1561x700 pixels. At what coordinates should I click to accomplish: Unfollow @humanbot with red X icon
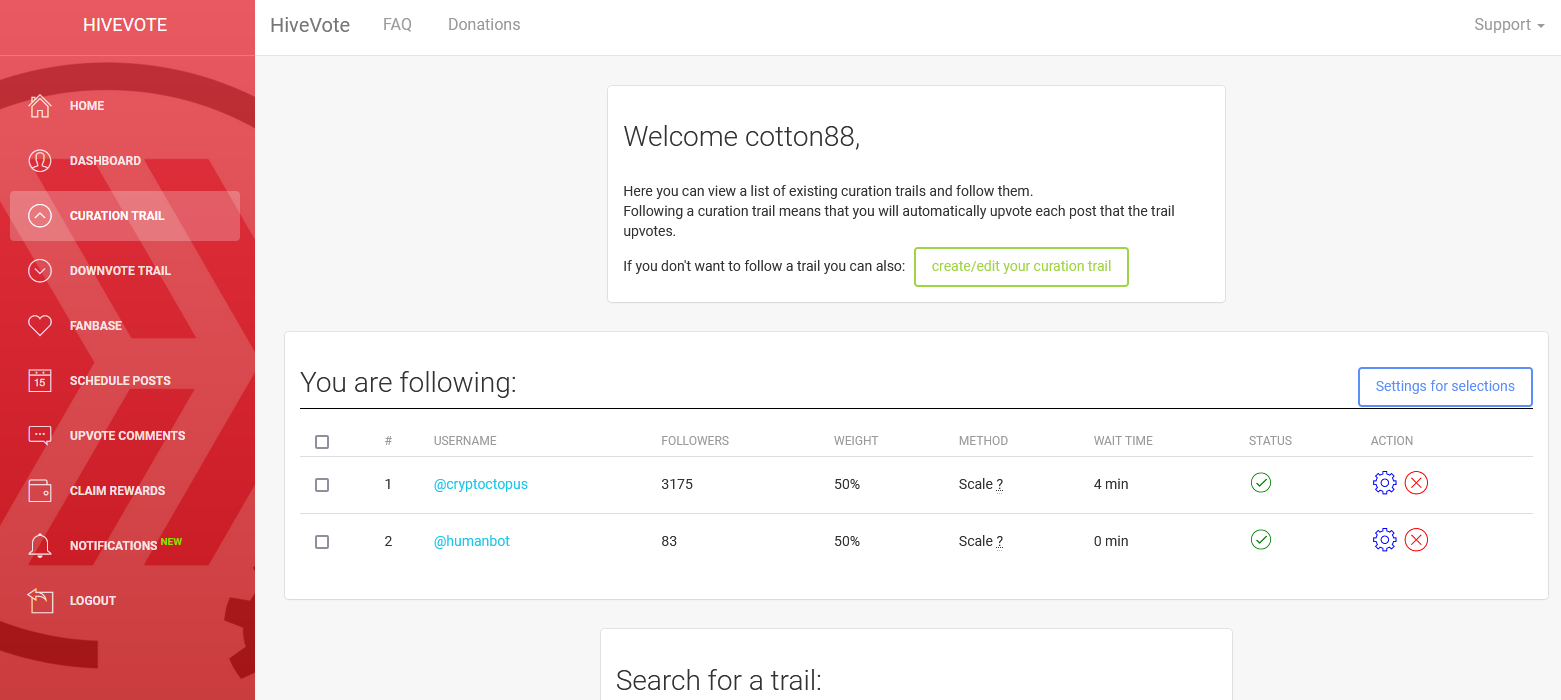click(x=1416, y=540)
